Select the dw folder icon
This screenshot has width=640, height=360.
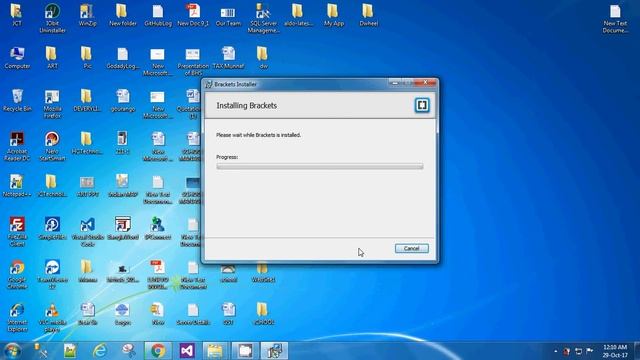pyautogui.click(x=263, y=58)
